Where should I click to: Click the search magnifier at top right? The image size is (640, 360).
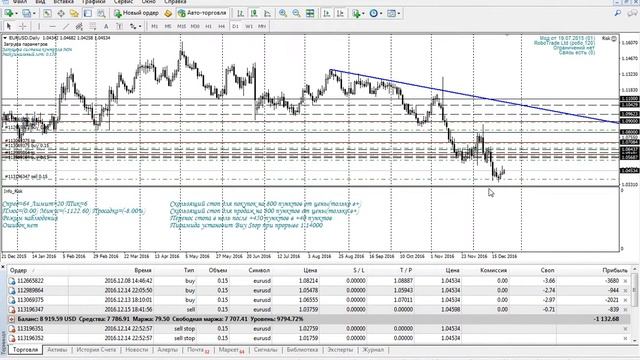[x=618, y=13]
